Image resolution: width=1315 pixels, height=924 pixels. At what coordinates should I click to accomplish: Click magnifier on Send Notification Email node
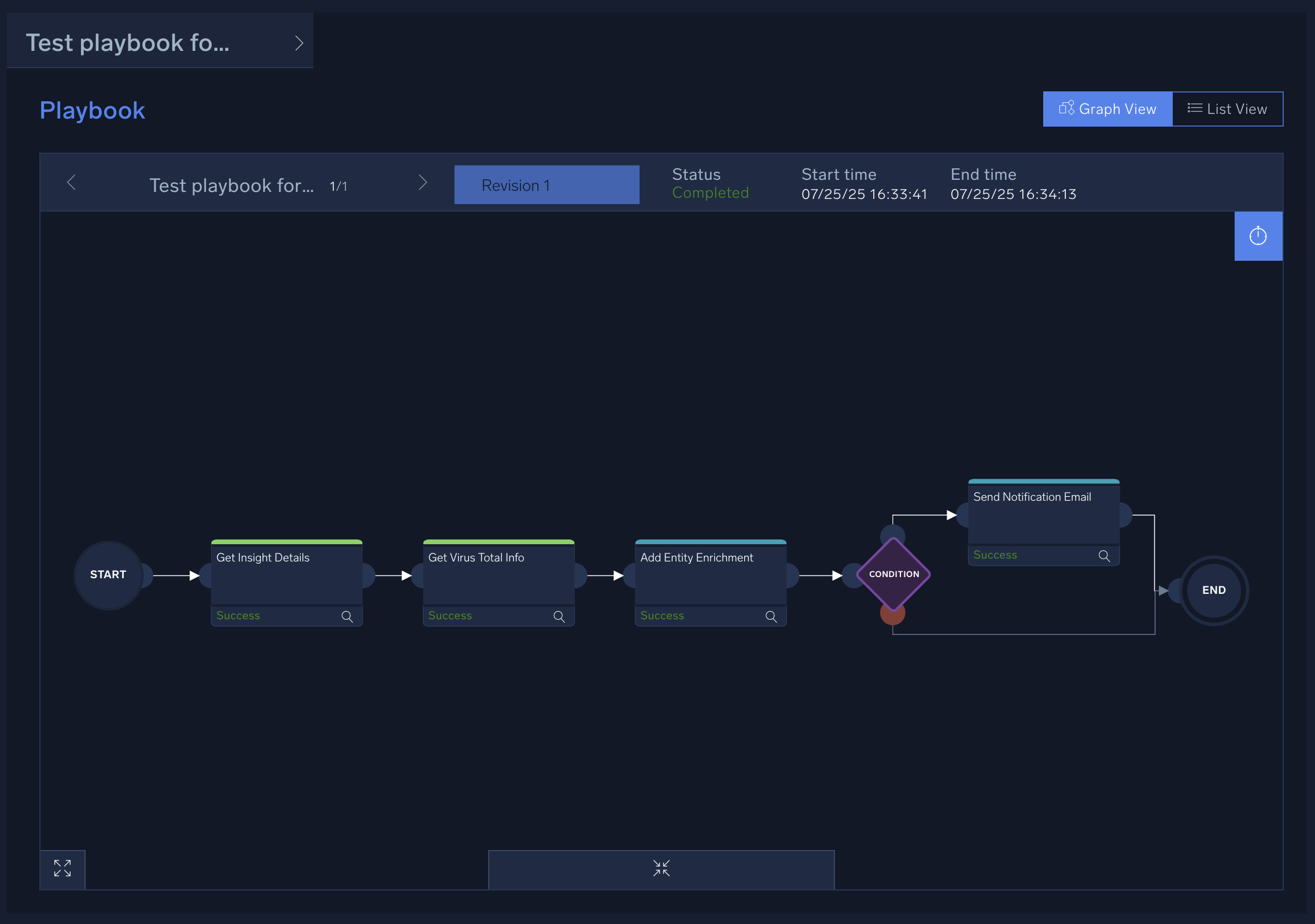(1104, 556)
